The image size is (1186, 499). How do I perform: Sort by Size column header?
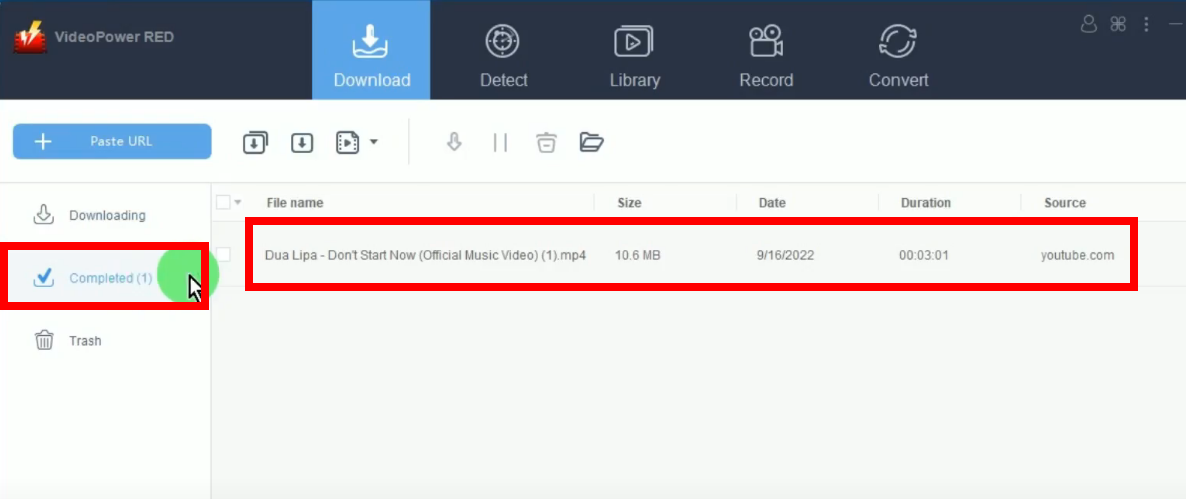(629, 203)
